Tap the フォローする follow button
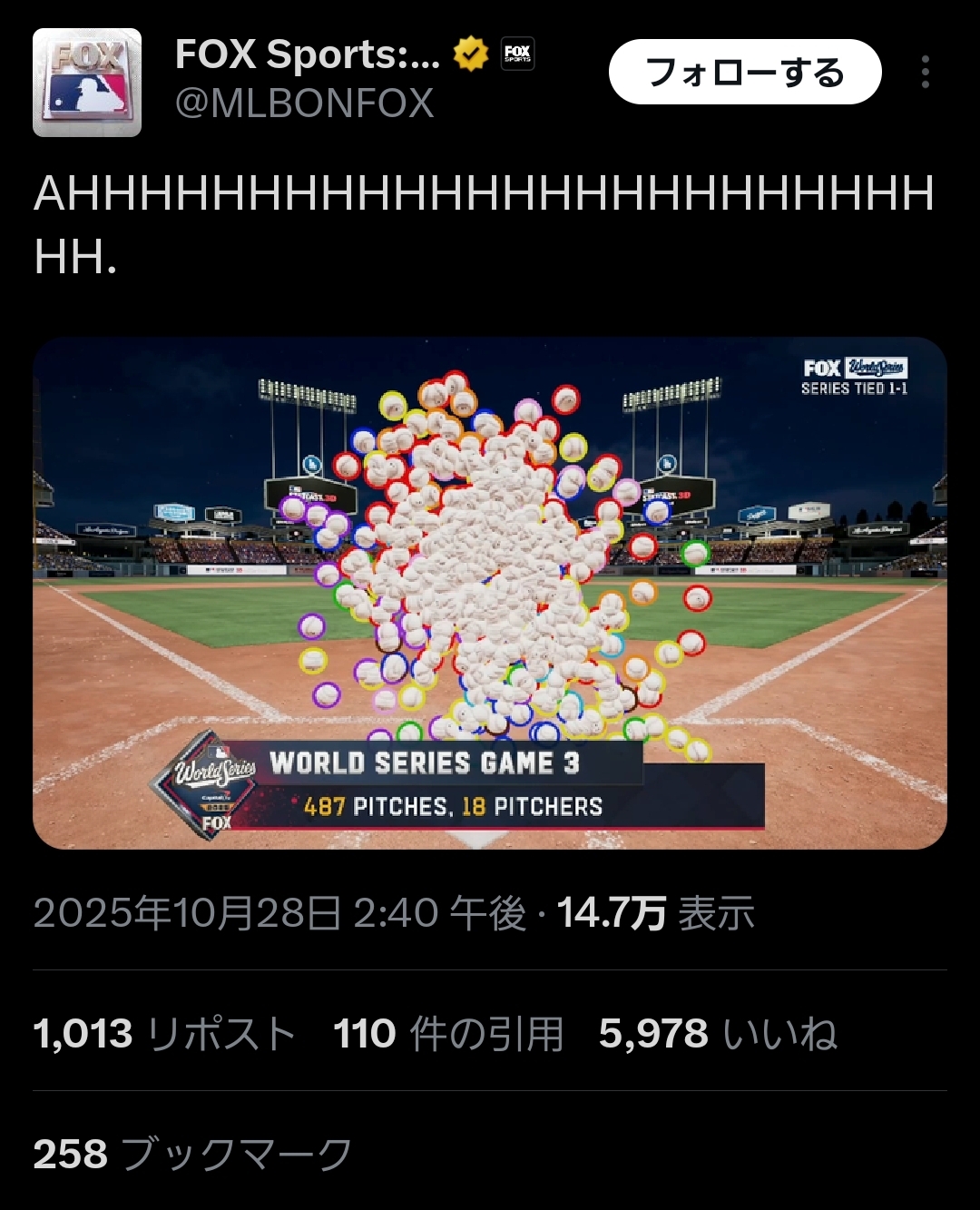Screen dimensions: 980x1210 (x=745, y=72)
